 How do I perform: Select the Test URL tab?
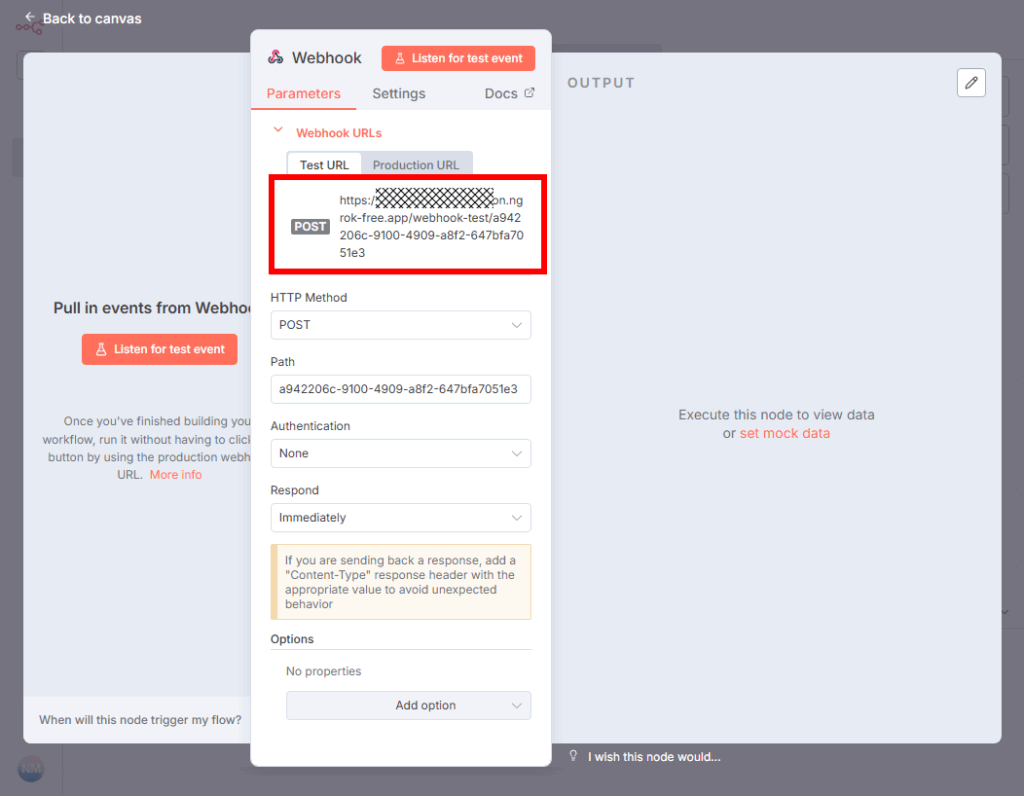[x=324, y=165]
